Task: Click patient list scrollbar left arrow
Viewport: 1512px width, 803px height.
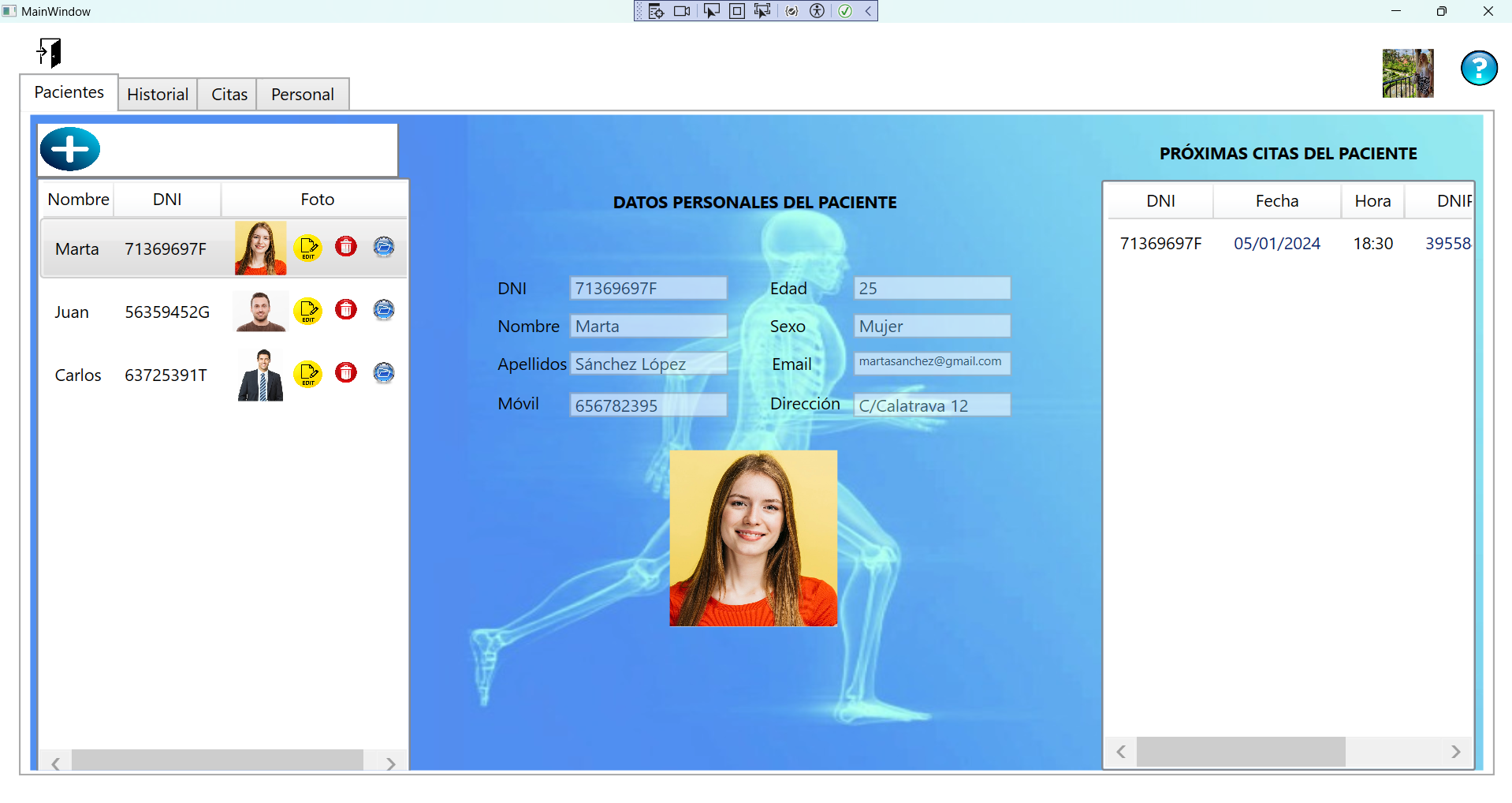Action: pos(56,763)
